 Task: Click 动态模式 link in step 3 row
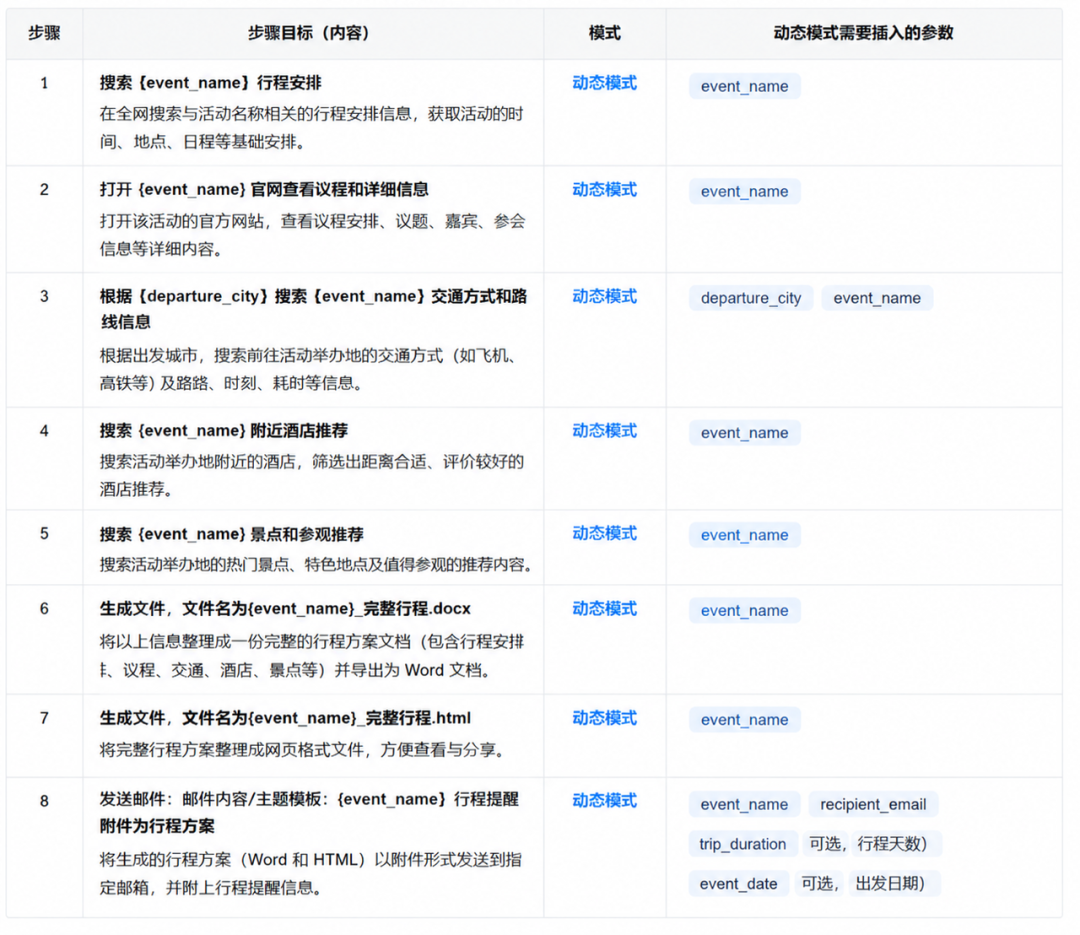coord(604,296)
